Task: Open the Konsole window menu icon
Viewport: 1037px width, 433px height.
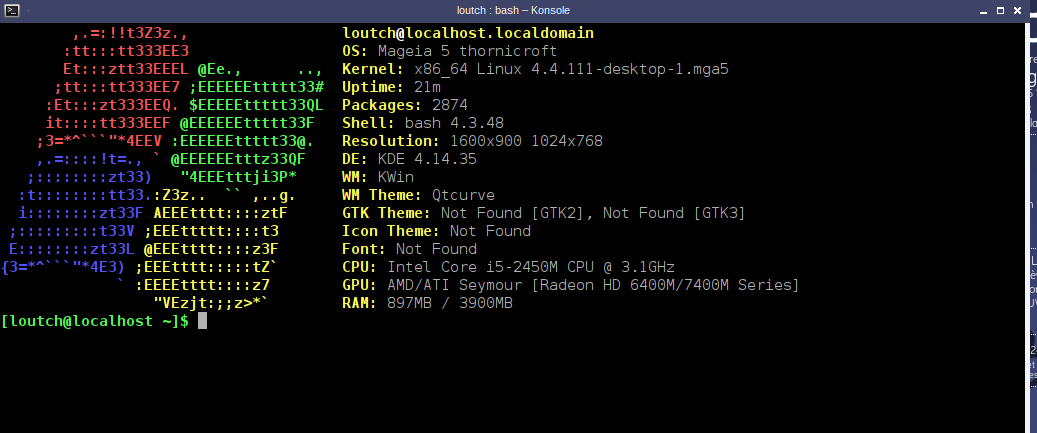Action: click(x=12, y=11)
